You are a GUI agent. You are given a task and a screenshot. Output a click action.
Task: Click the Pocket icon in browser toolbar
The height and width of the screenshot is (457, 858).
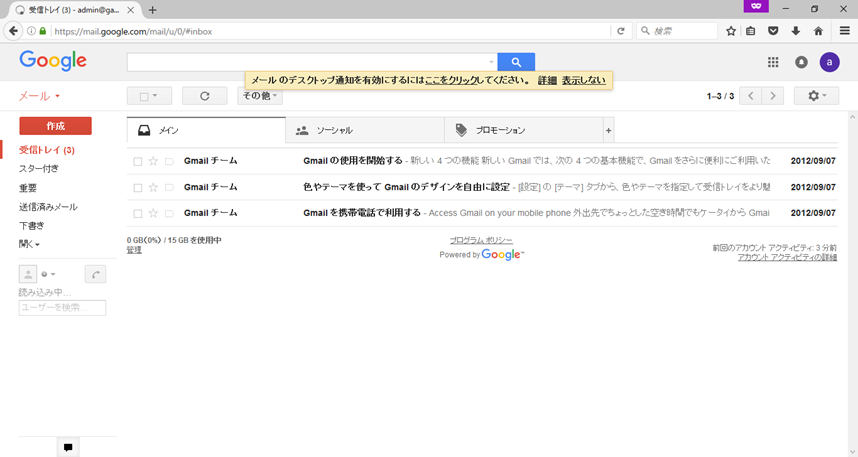click(773, 31)
